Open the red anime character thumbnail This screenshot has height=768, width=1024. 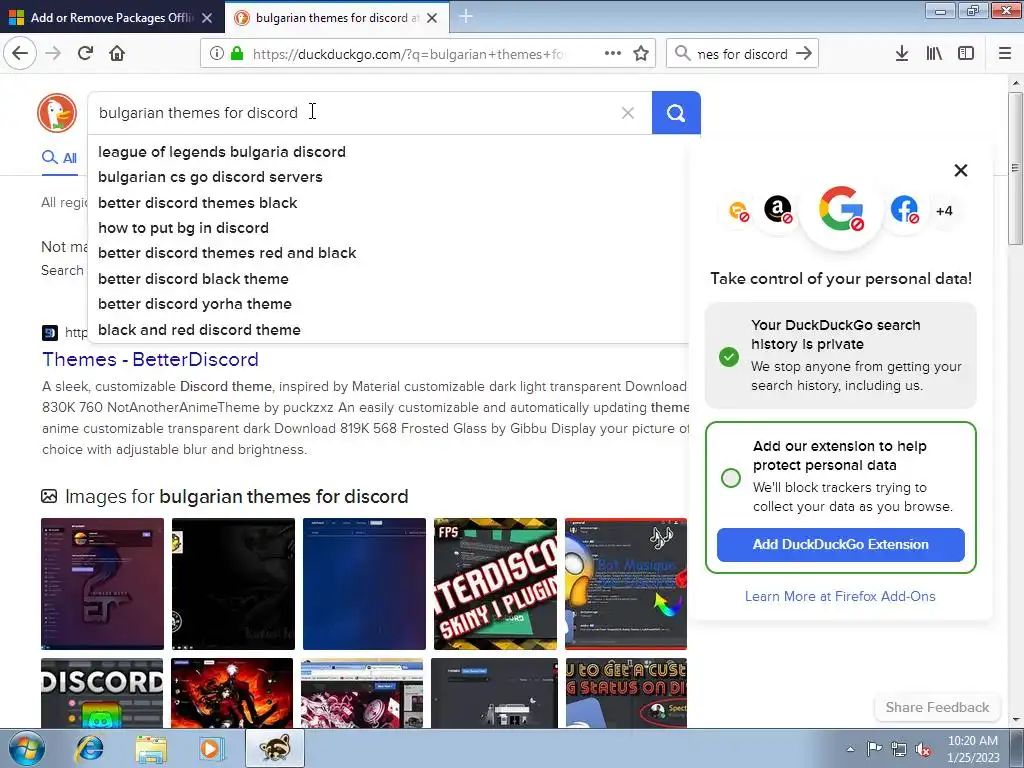click(232, 693)
